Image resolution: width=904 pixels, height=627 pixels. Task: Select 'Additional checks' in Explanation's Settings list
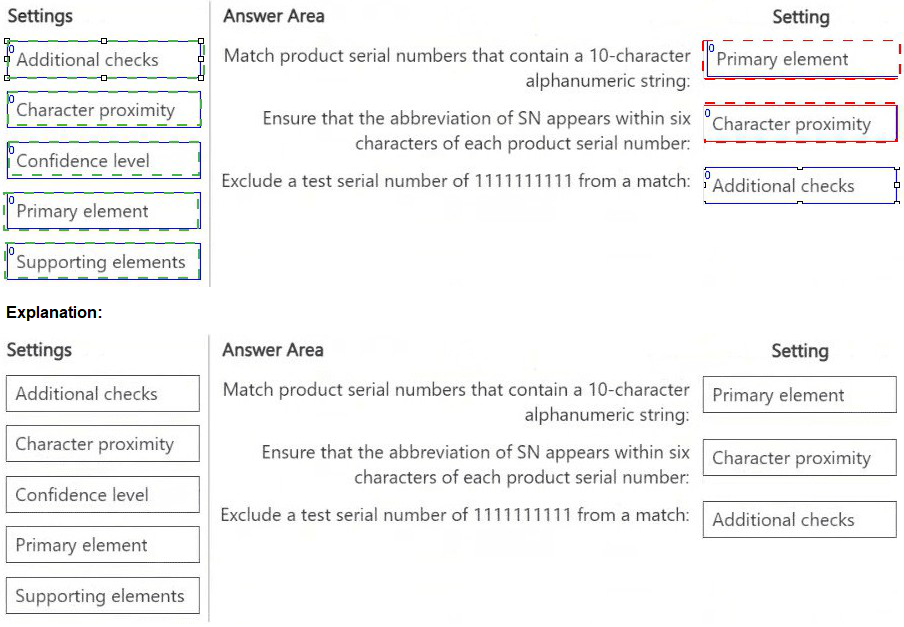tap(102, 394)
